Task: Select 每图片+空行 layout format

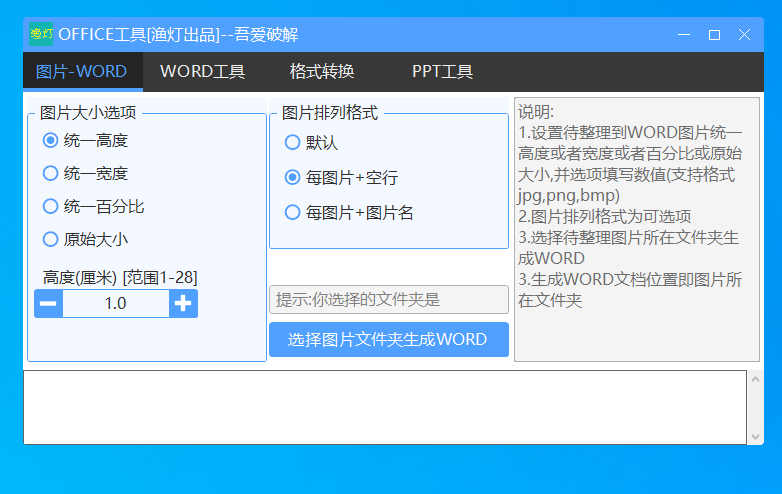Action: point(341,177)
